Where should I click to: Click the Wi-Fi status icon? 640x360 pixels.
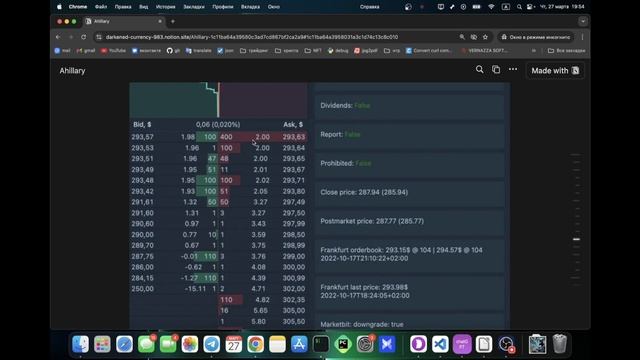tap(491, 7)
